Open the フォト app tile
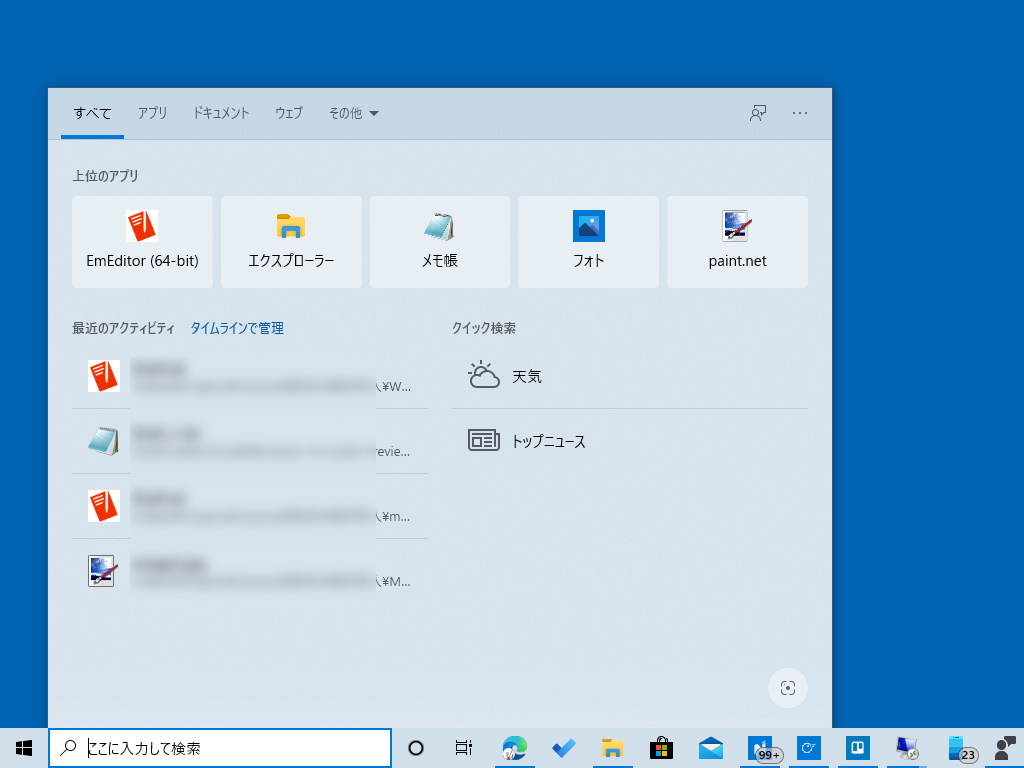 click(588, 242)
